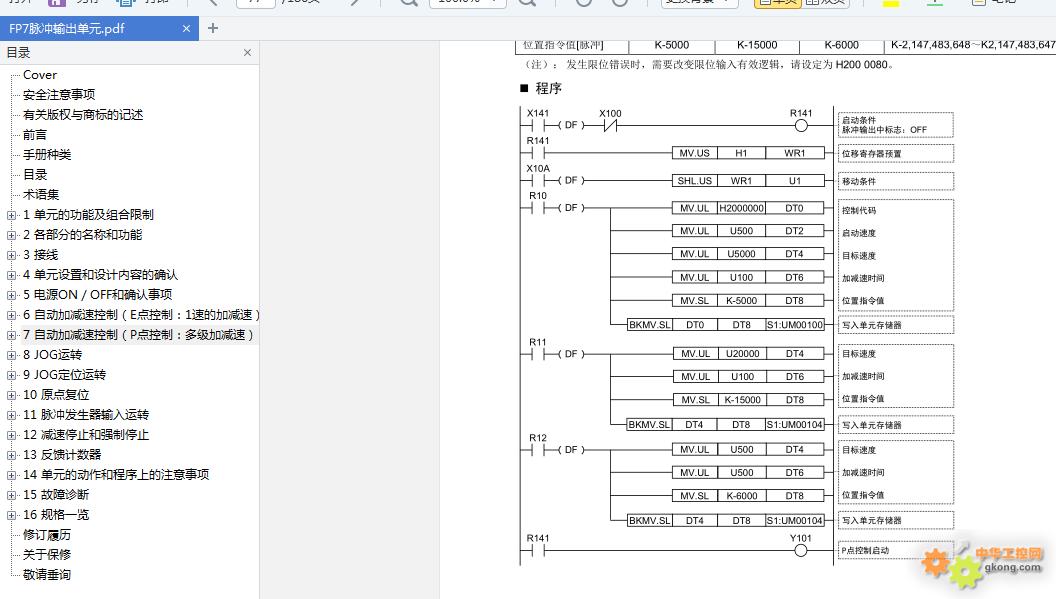Go to the Cover bookmark

40,75
